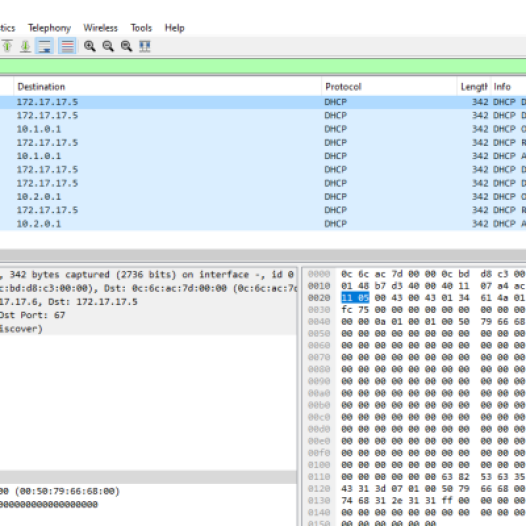Screen dimensions: 526x526
Task: Open the Help menu
Action: click(x=174, y=28)
